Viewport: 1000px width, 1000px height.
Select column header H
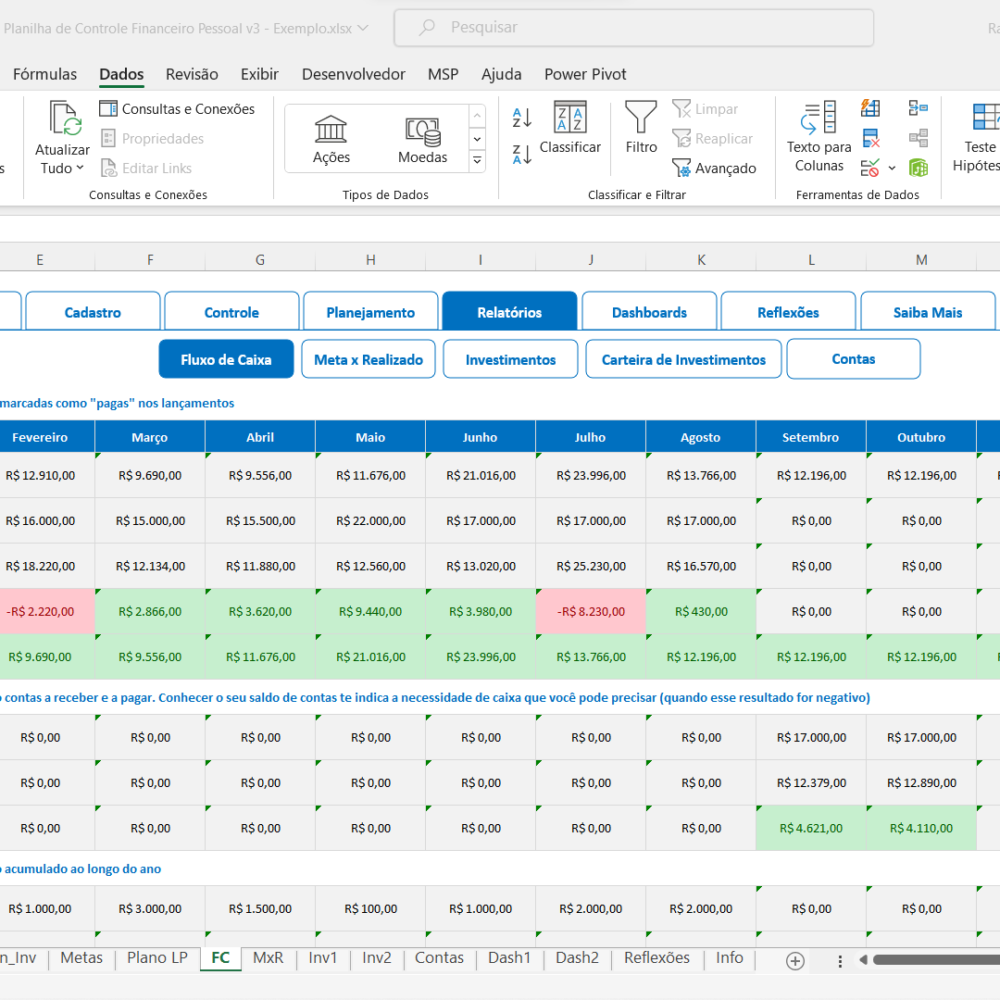pos(370,260)
